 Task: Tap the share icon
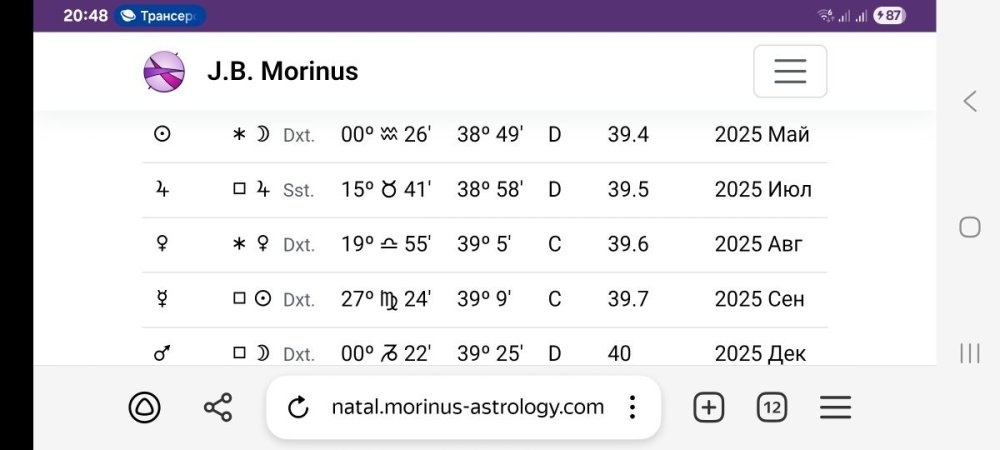pyautogui.click(x=218, y=407)
